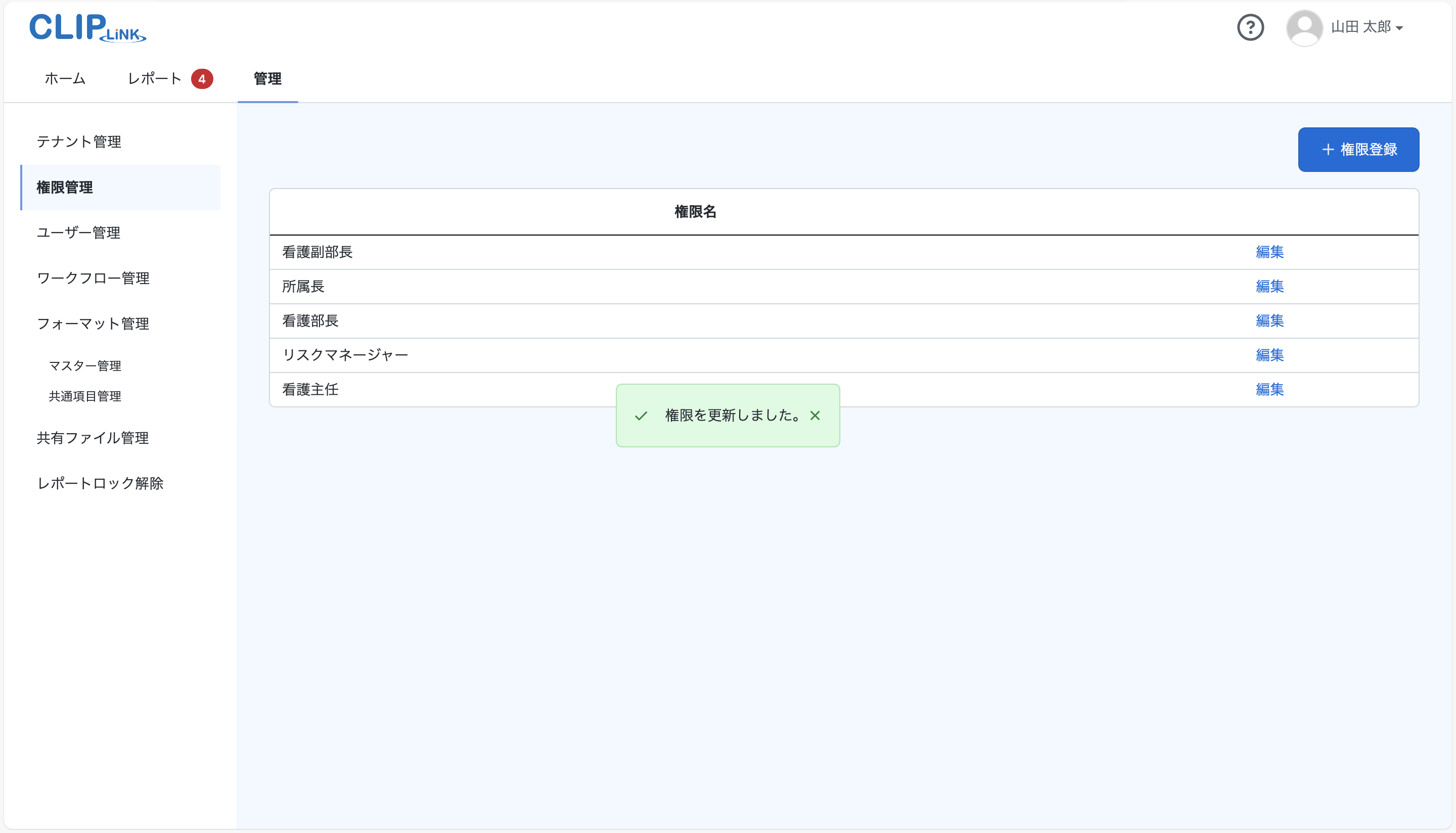Select マスター管理 under フォーマット管理
This screenshot has width=1456, height=833.
[84, 365]
